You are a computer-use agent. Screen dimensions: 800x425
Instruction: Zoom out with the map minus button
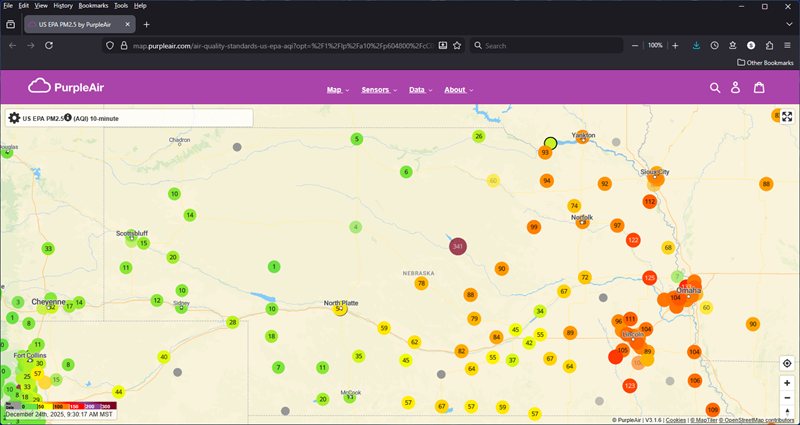(787, 397)
